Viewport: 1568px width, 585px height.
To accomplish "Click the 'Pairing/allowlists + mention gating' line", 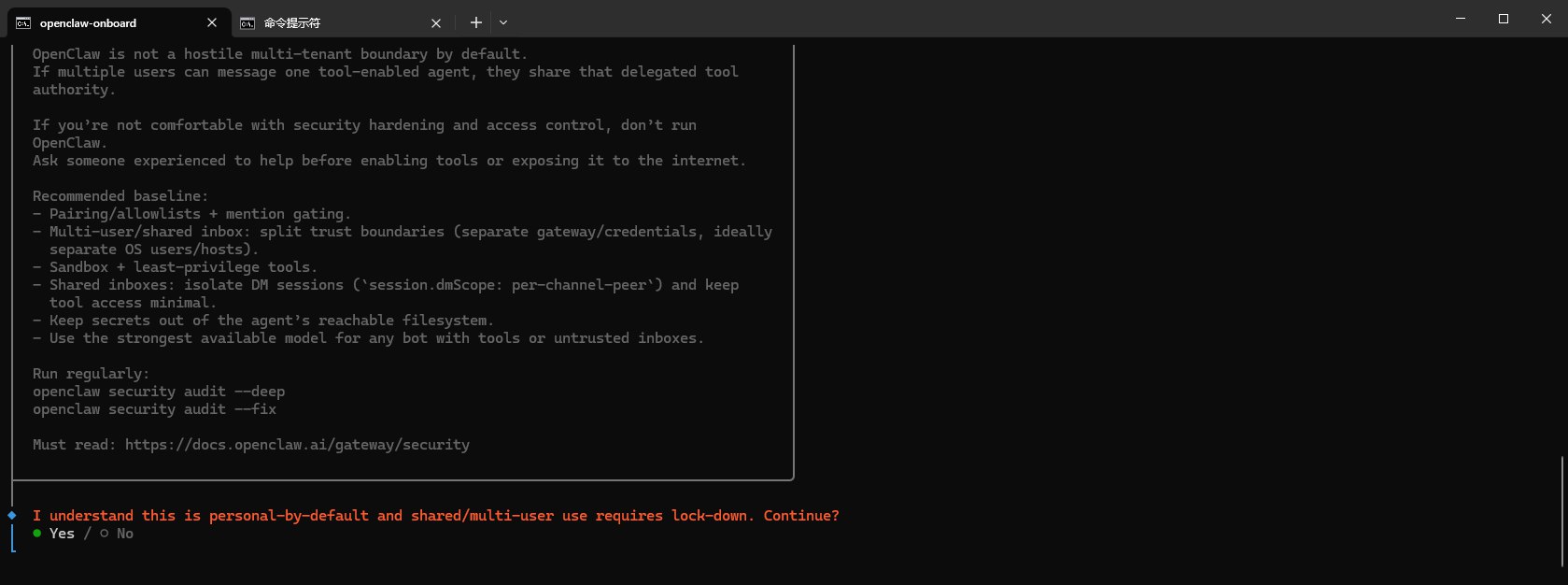I will (x=192, y=214).
